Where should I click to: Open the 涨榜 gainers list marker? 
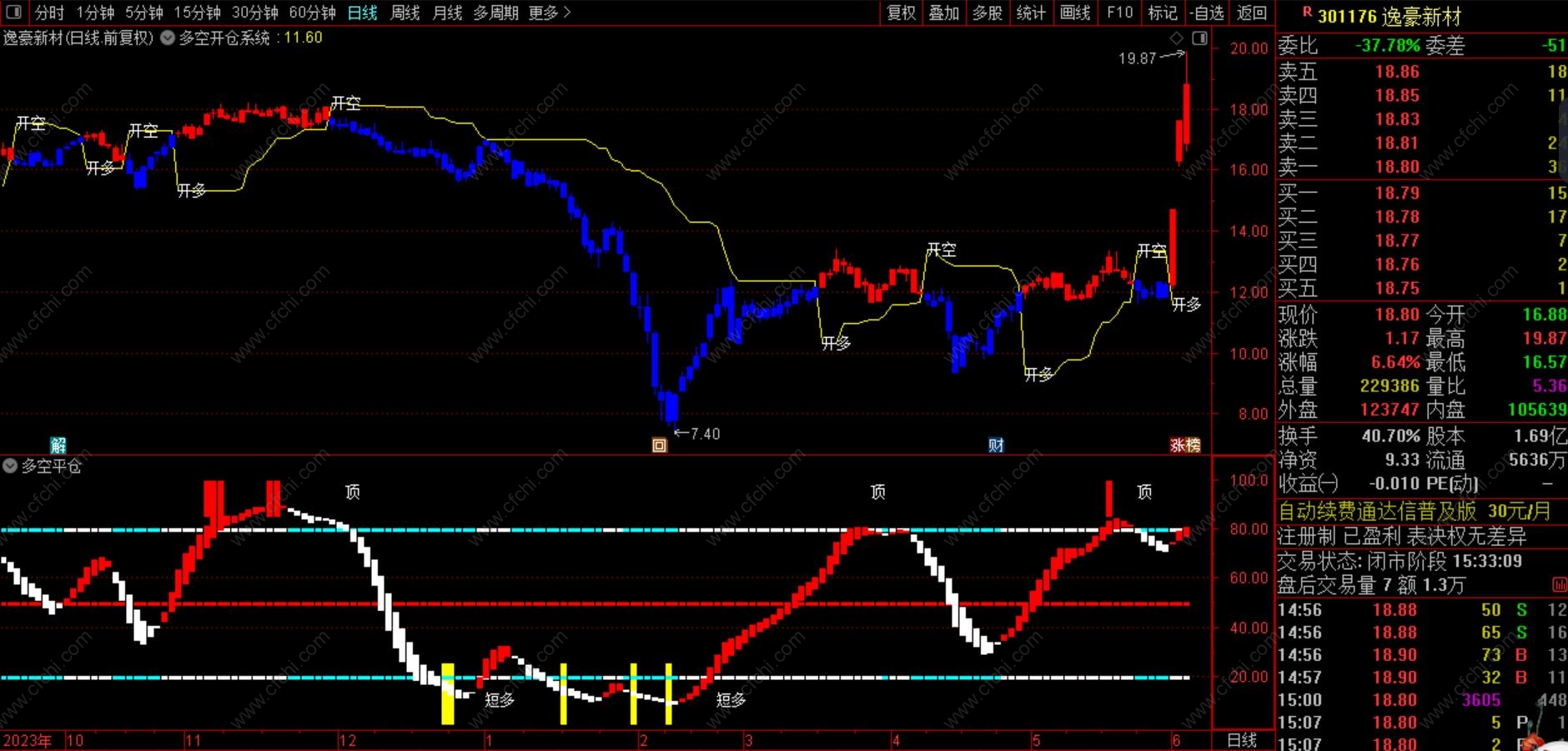[1185, 445]
